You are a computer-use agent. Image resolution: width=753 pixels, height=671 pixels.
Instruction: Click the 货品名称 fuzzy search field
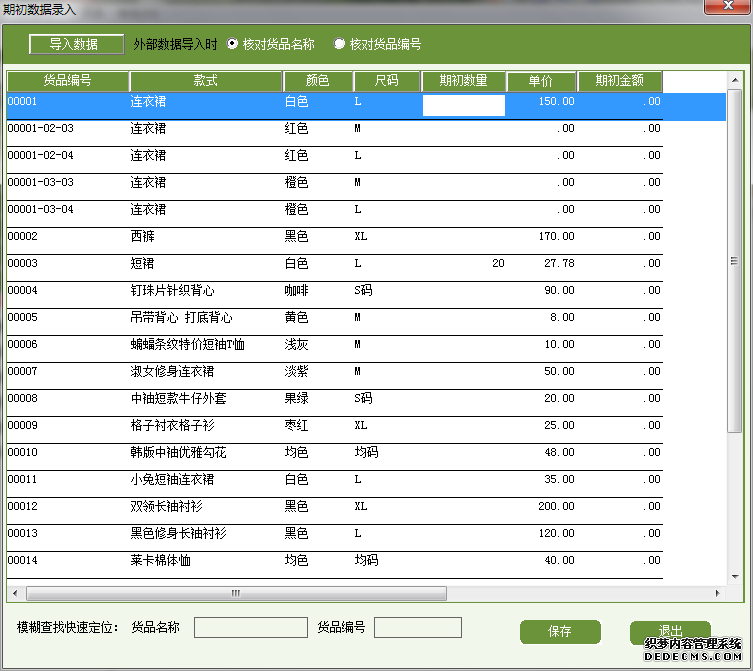pos(250,628)
